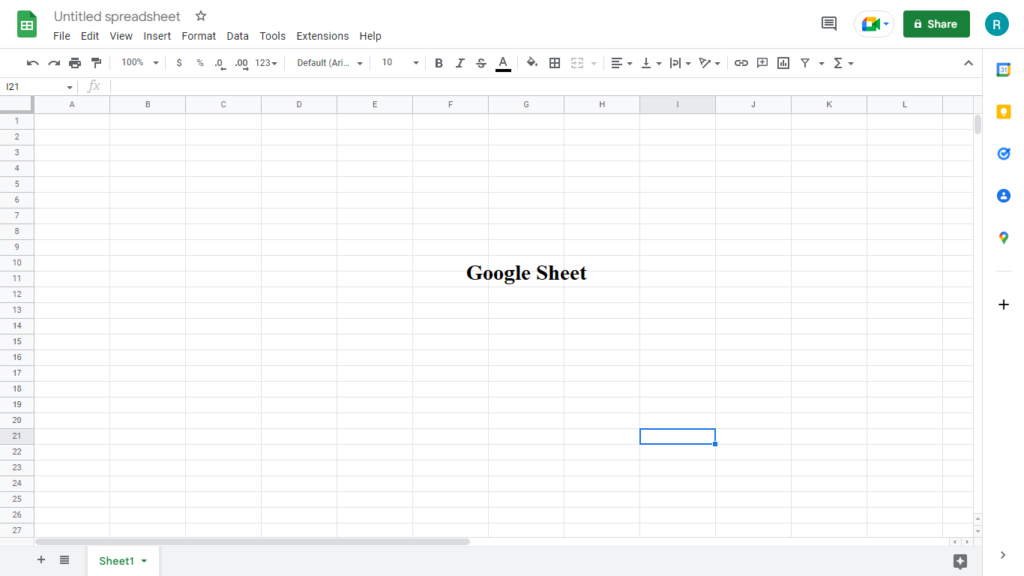
Task: Click the Insert comment icon
Action: click(x=762, y=63)
